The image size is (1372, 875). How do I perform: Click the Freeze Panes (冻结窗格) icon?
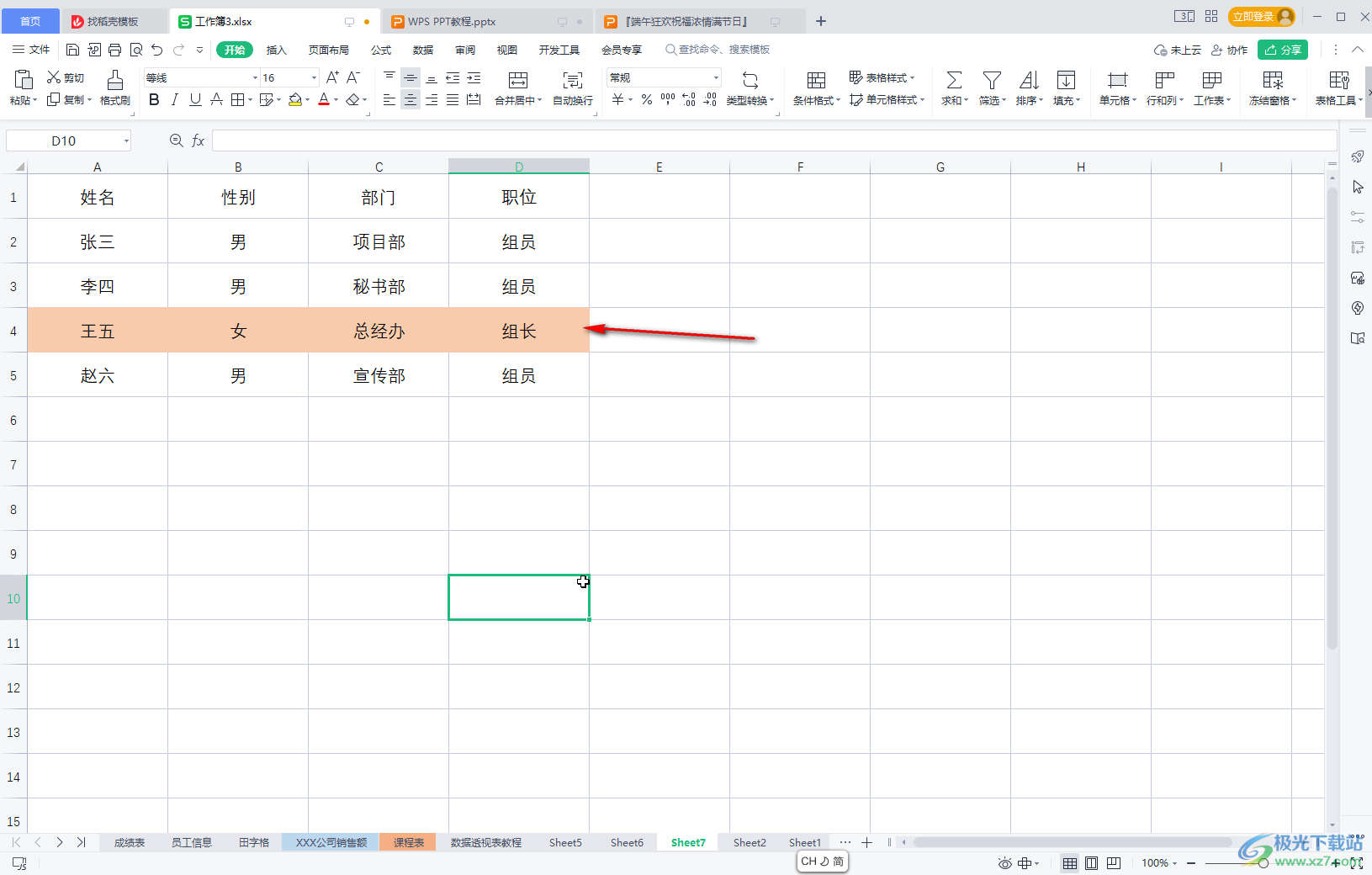click(1273, 80)
